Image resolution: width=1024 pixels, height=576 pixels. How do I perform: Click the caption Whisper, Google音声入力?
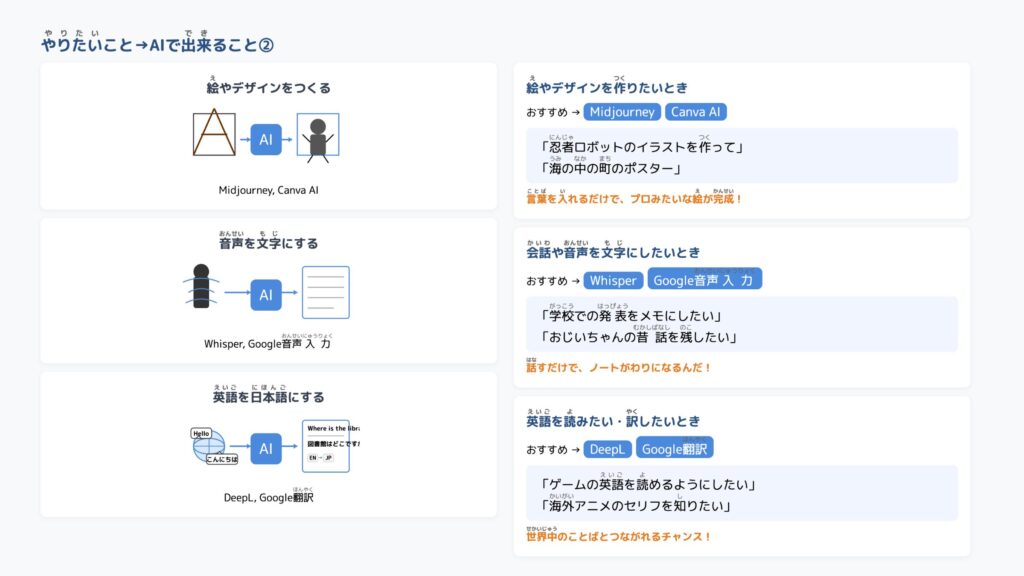[x=268, y=342]
